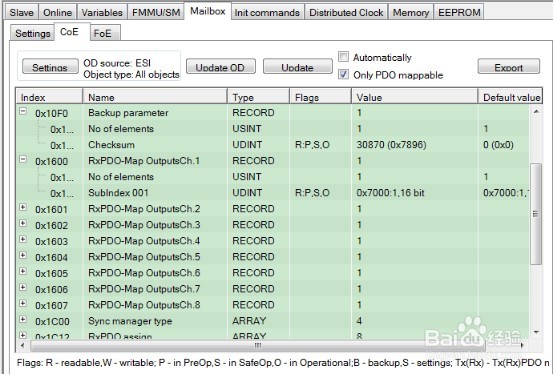Viewport: 554px width, 375px height.
Task: Expand the 0x1605 tree node
Action: tap(23, 271)
